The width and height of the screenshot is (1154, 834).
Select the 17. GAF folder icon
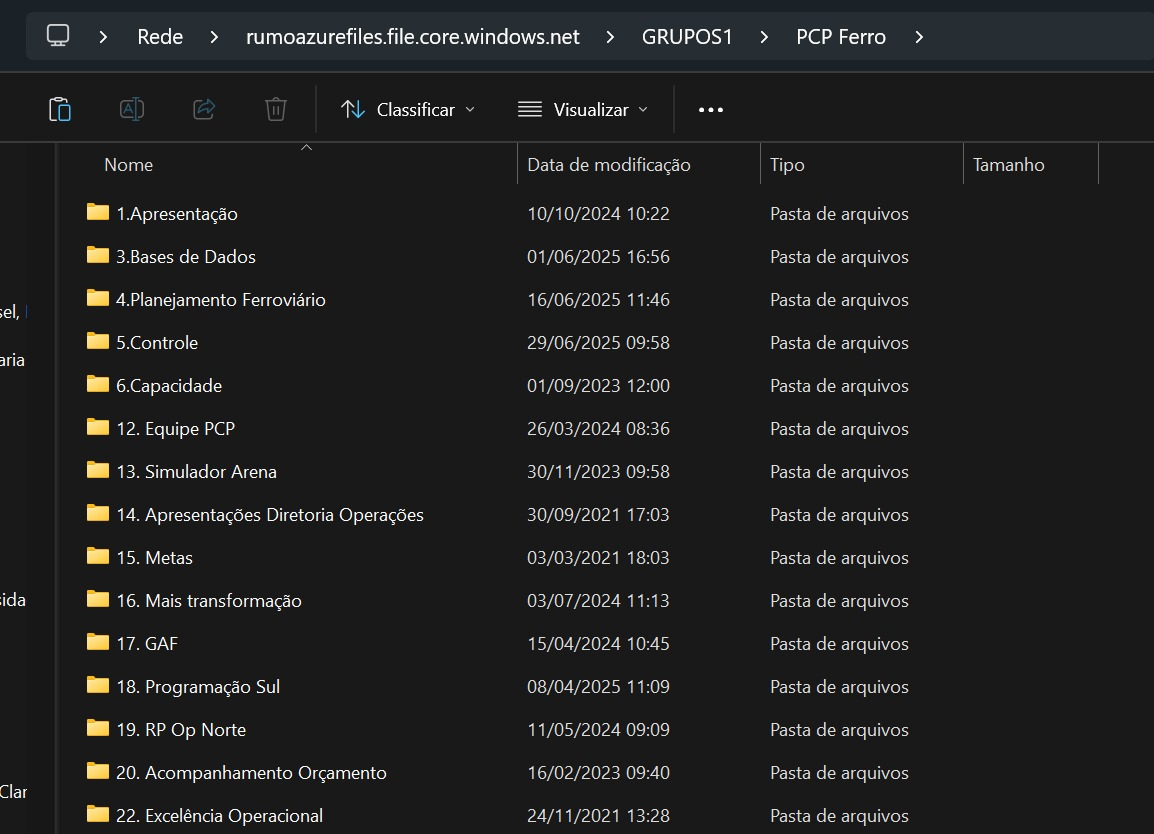(97, 643)
